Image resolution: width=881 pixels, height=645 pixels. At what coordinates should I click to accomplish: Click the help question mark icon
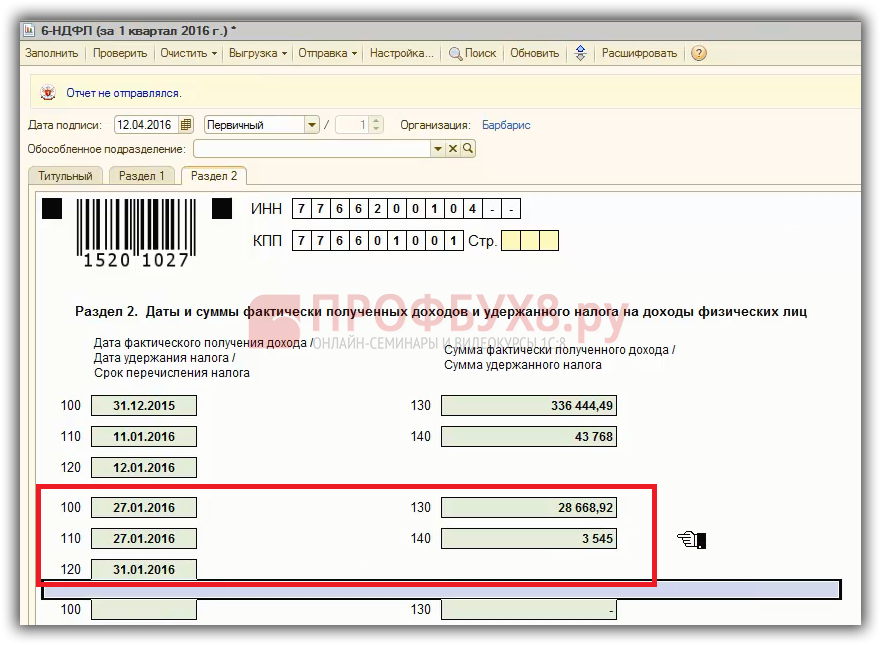coord(699,53)
